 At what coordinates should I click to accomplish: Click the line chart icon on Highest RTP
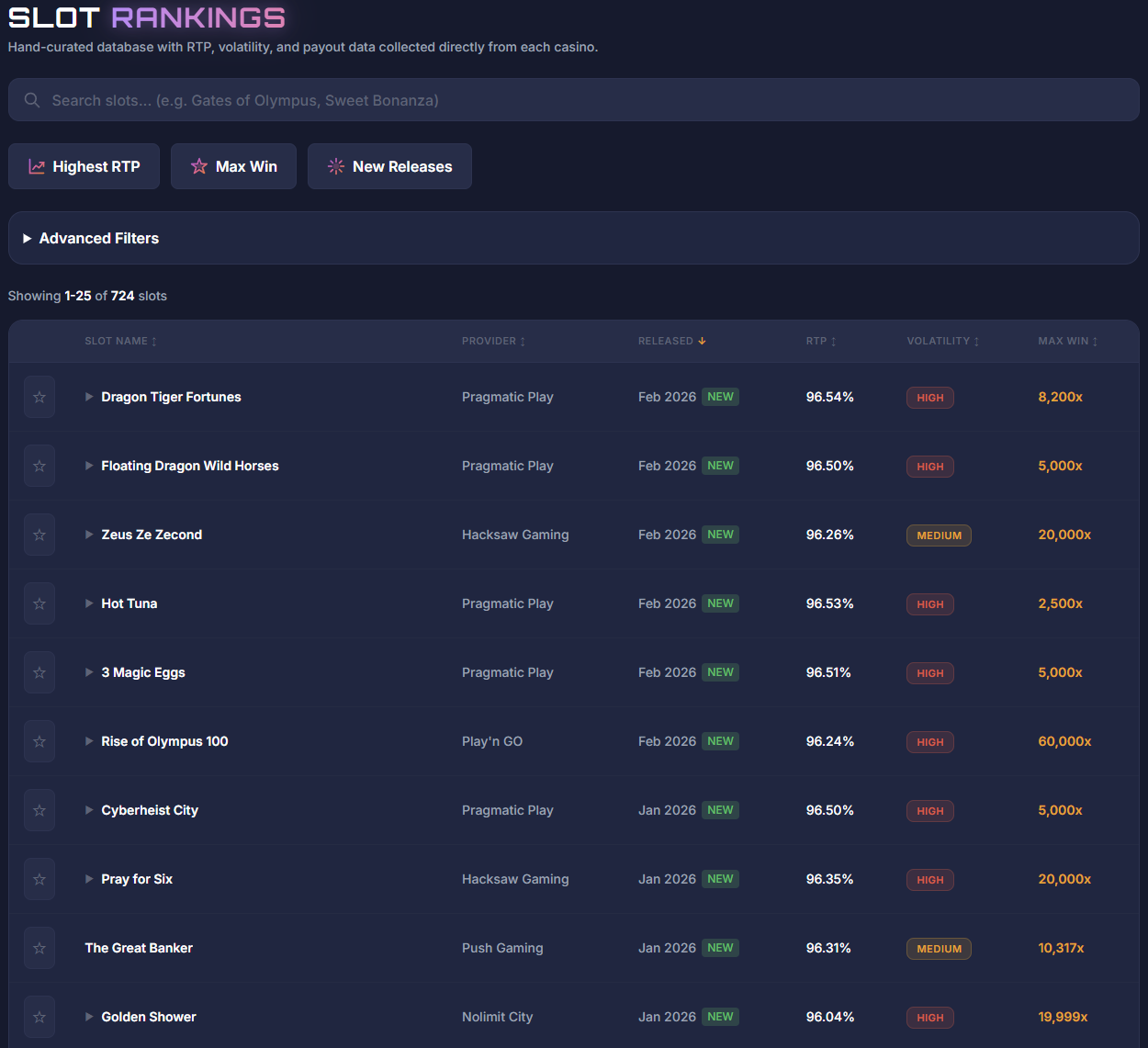(x=37, y=166)
